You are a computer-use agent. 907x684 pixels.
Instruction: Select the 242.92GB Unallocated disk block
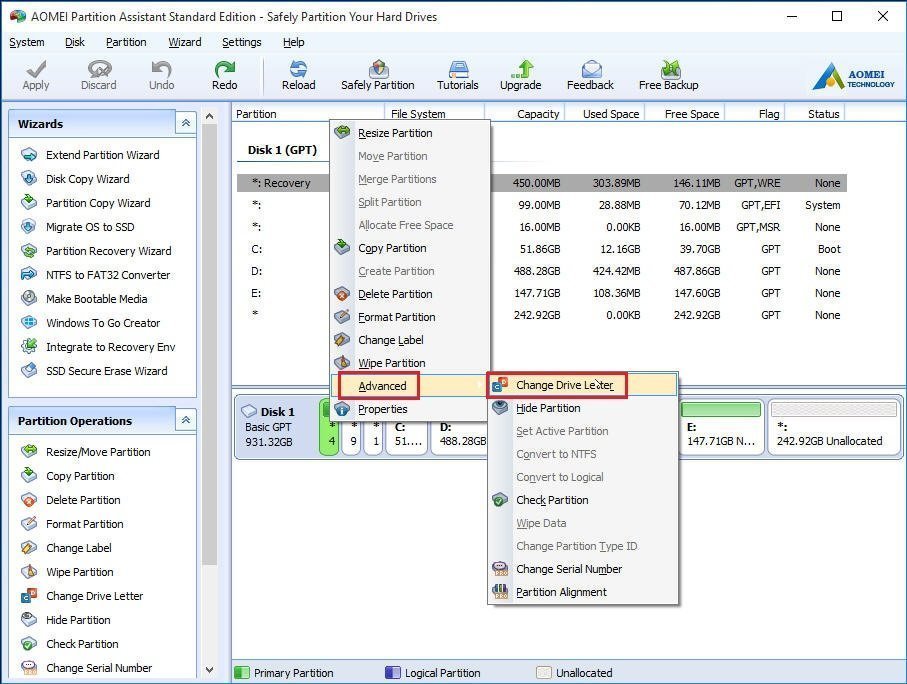point(834,427)
